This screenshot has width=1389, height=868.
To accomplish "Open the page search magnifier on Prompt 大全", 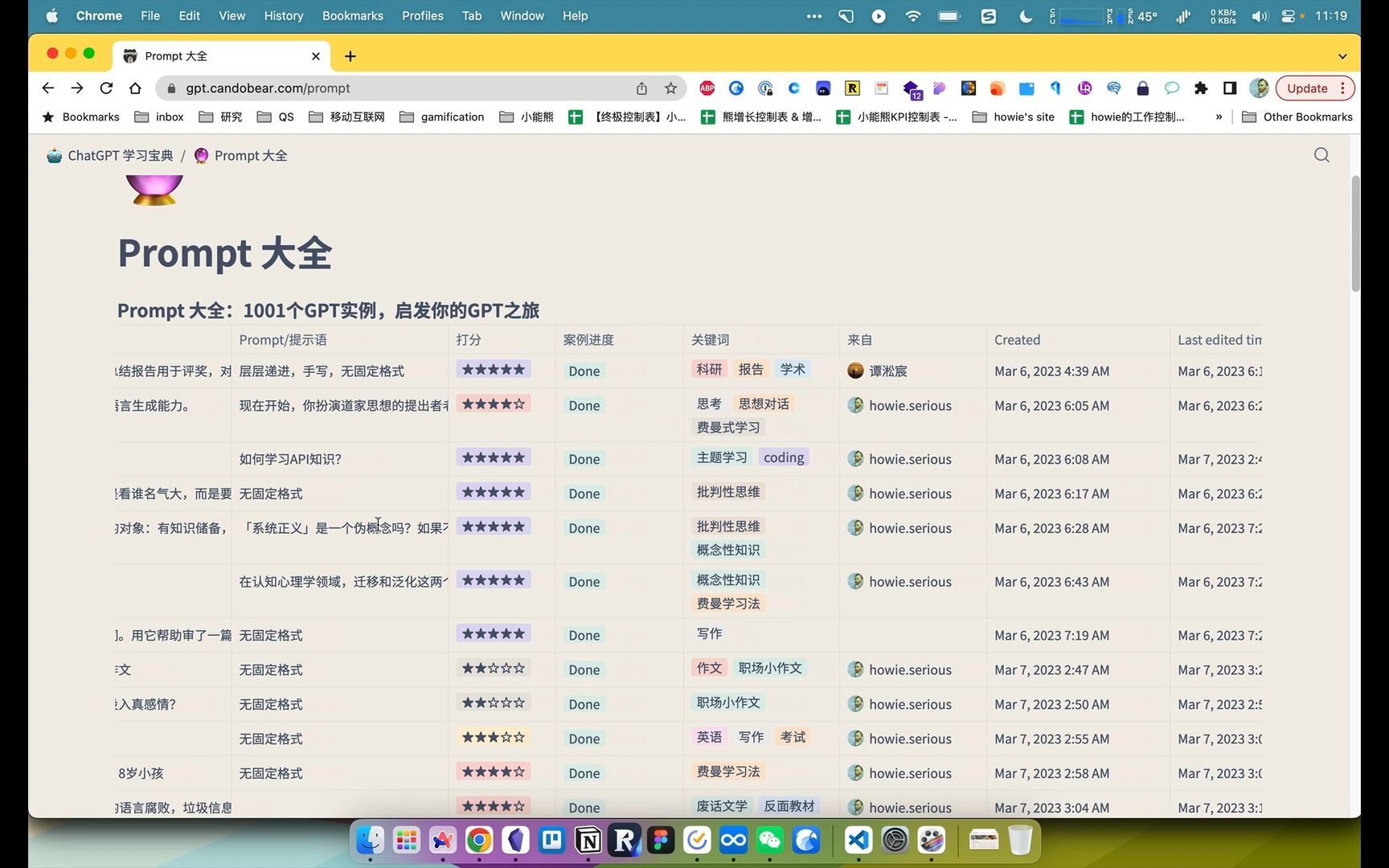I will click(x=1321, y=154).
